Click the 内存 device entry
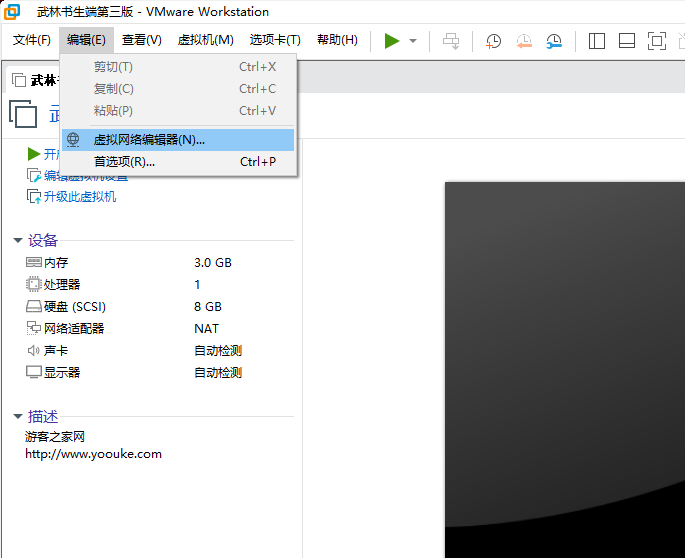The height and width of the screenshot is (558, 685). tap(55, 263)
